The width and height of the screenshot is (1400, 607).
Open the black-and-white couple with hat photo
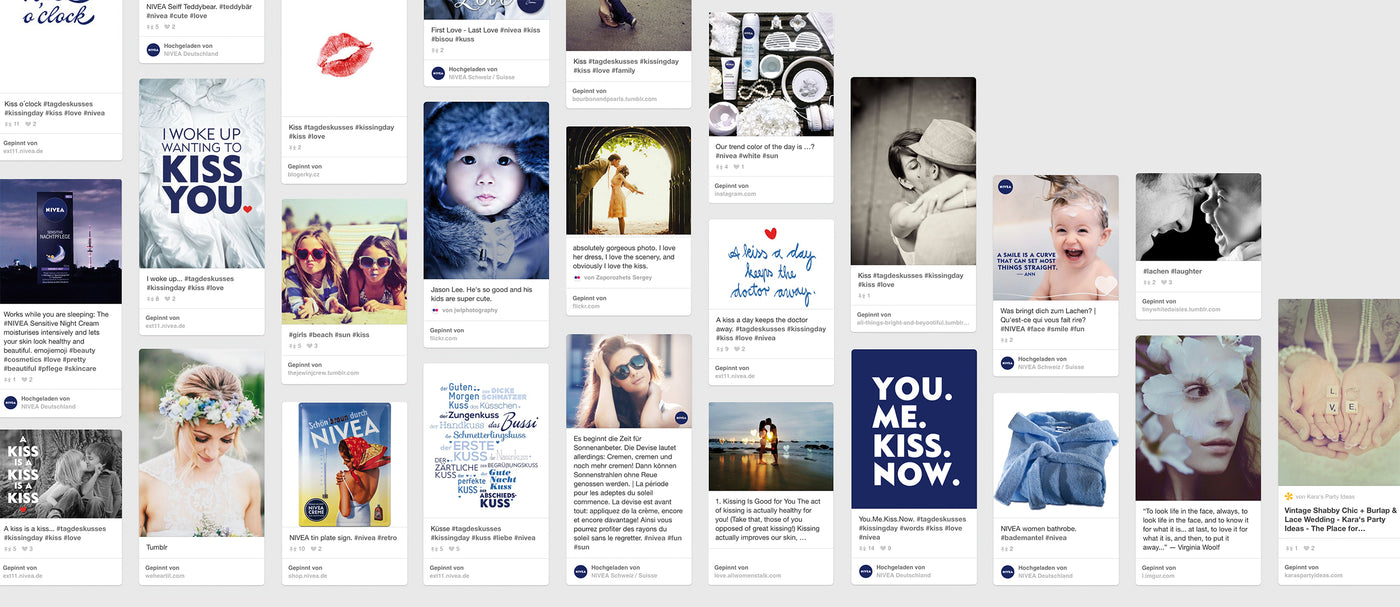point(914,171)
